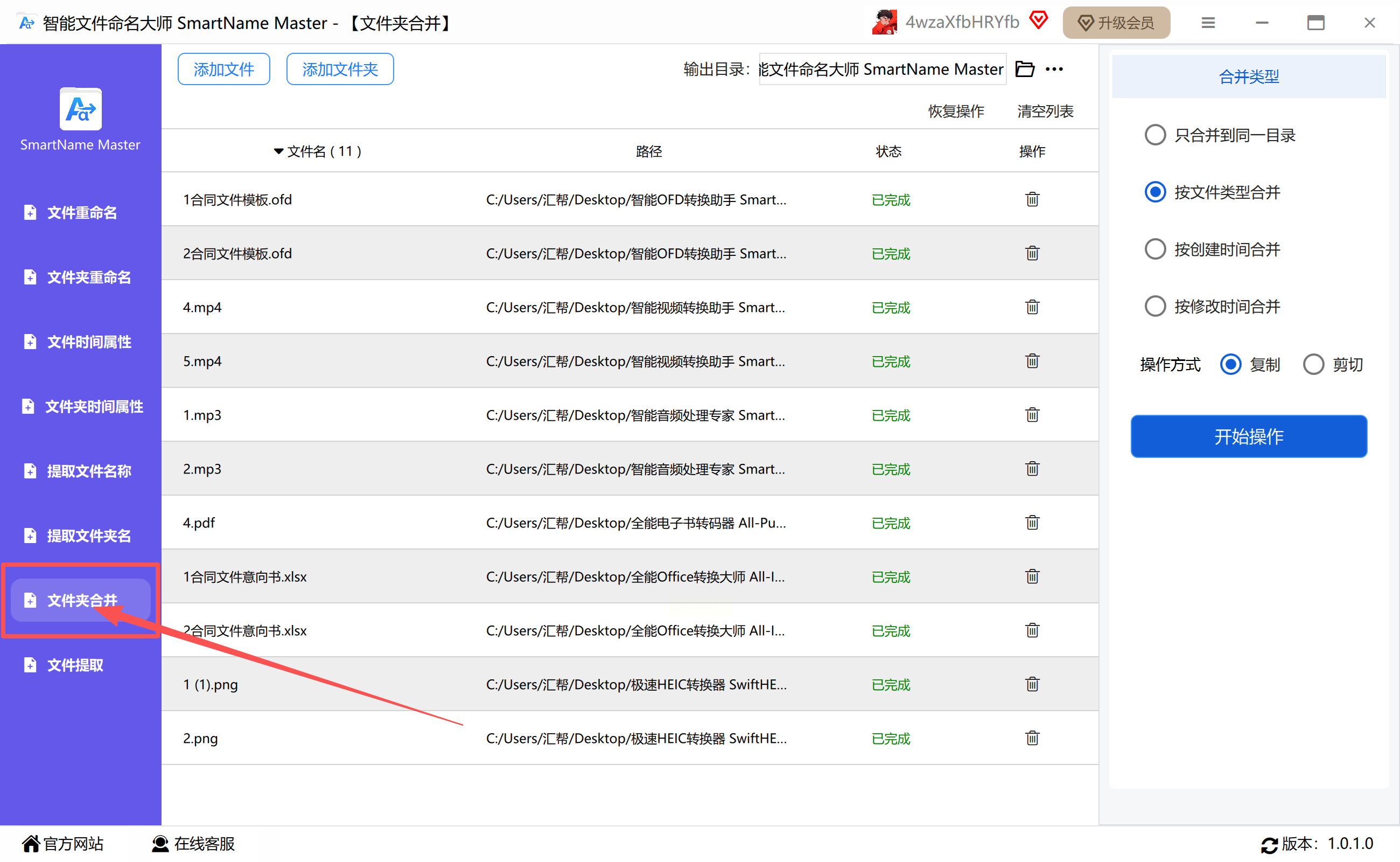Select 按创建时间合并 radio option
Image resolution: width=1400 pixels, height=862 pixels.
[x=1155, y=249]
